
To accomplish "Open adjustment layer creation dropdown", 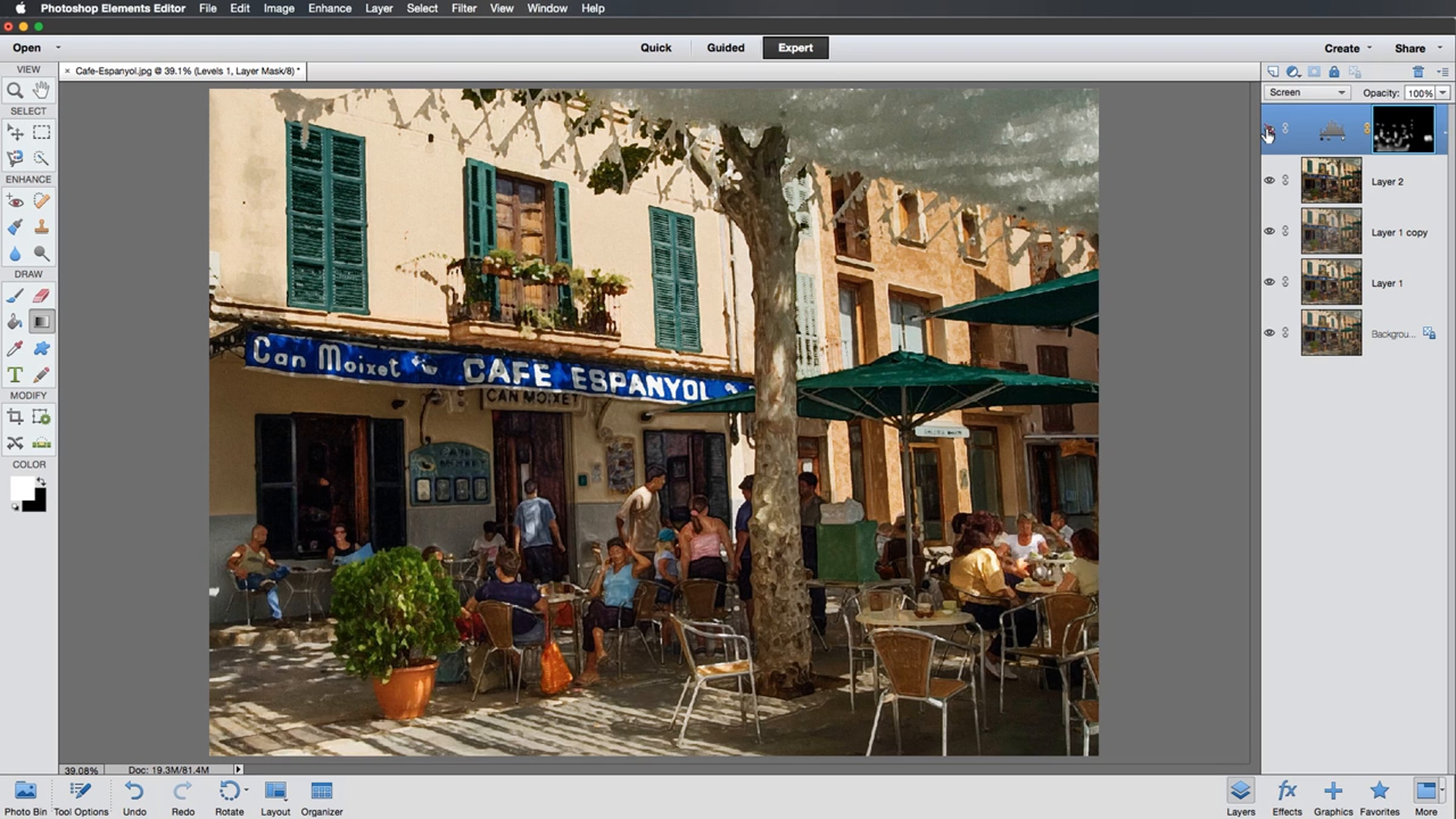I will (1293, 72).
